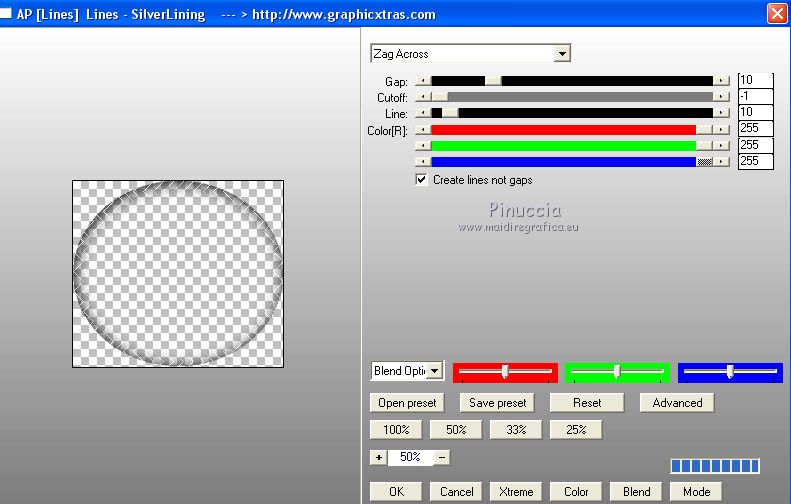Click the Color button

coord(576,491)
